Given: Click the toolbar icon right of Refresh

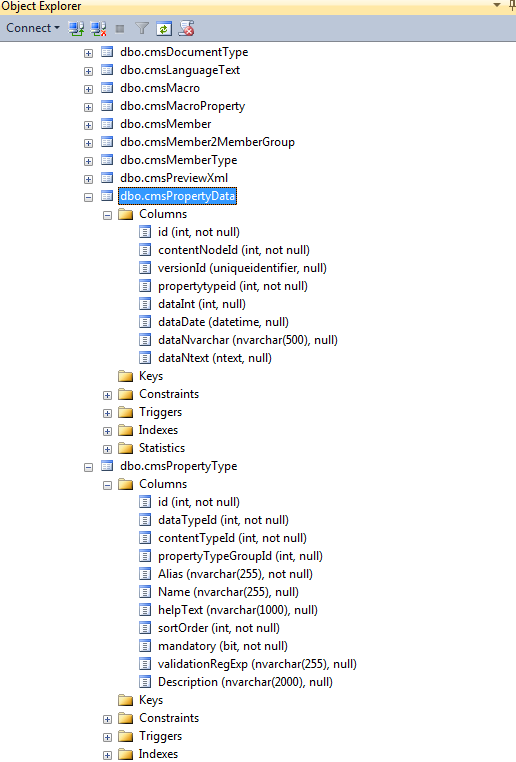Looking at the screenshot, I should 187,29.
